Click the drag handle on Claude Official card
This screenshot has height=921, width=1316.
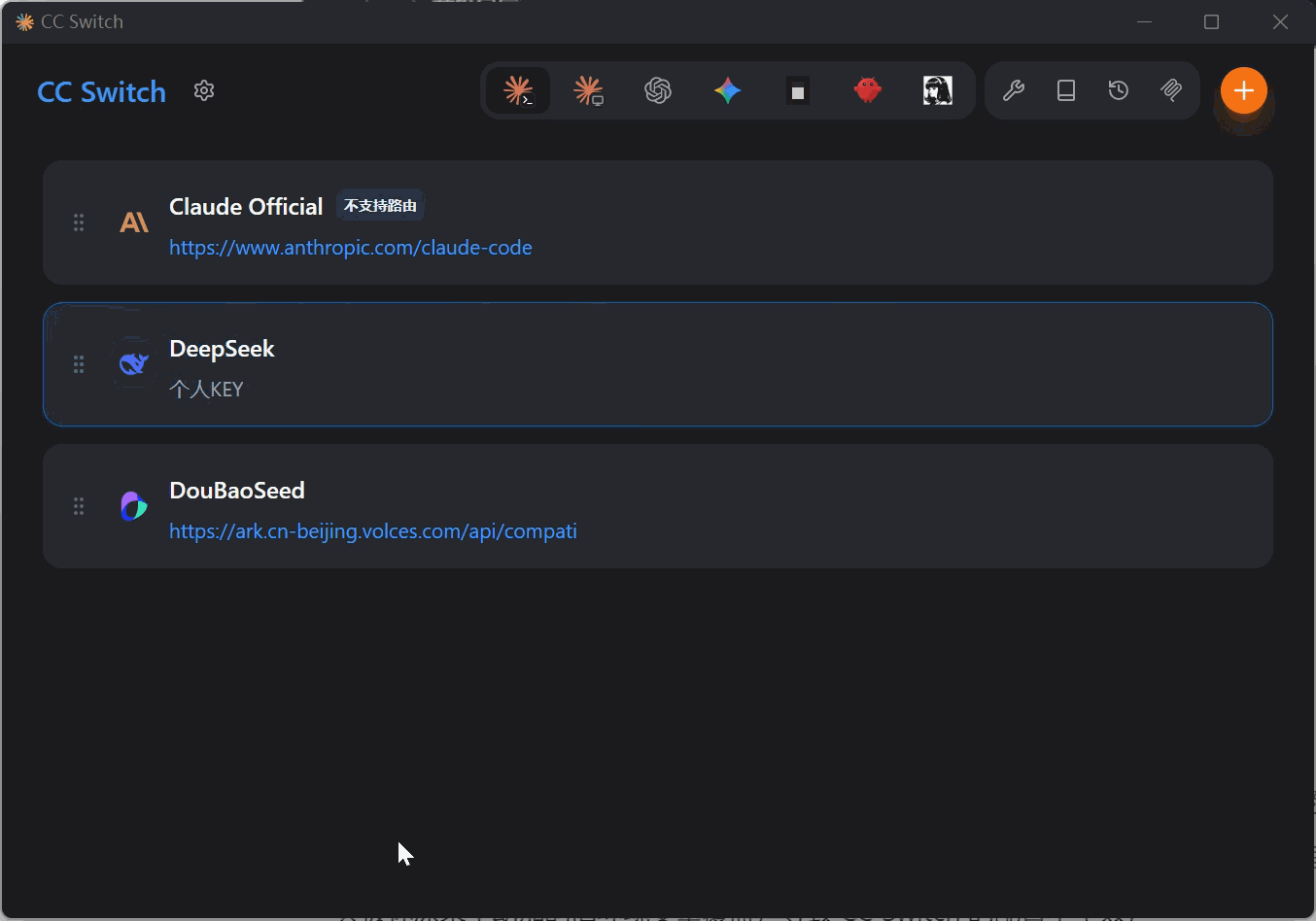(x=79, y=222)
